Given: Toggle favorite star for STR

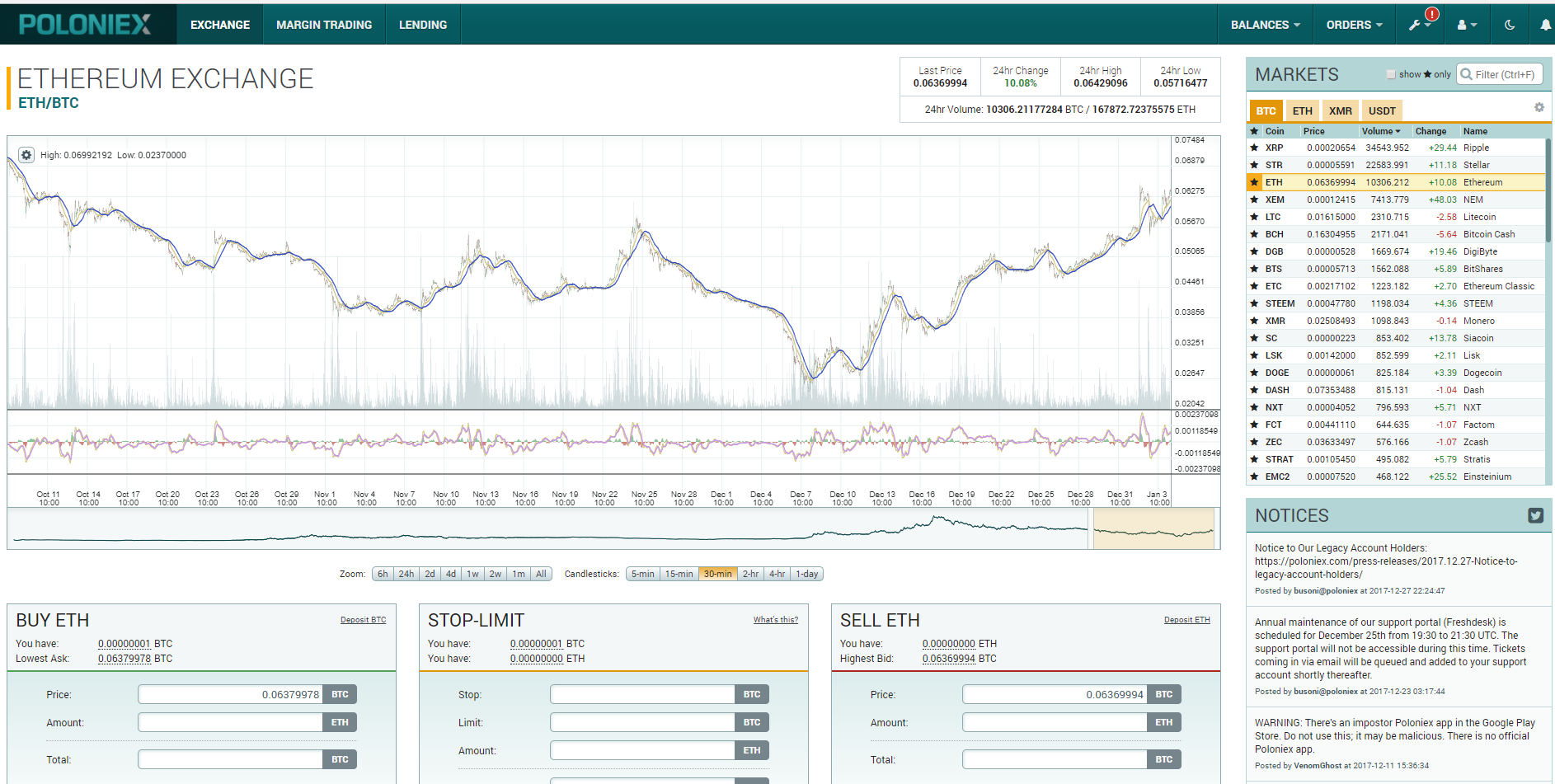Looking at the screenshot, I should (1254, 165).
